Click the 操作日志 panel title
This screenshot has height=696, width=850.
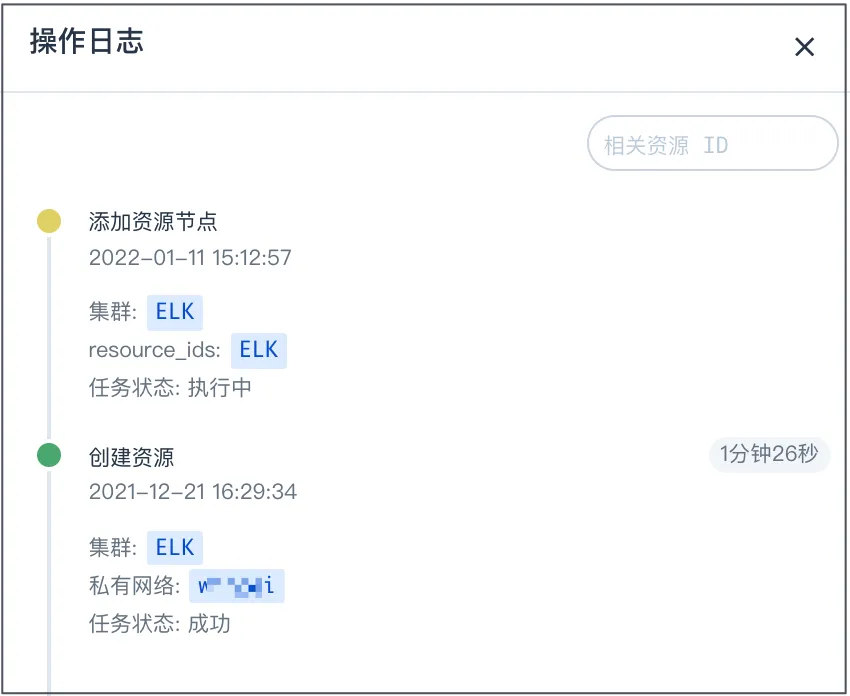(x=87, y=42)
